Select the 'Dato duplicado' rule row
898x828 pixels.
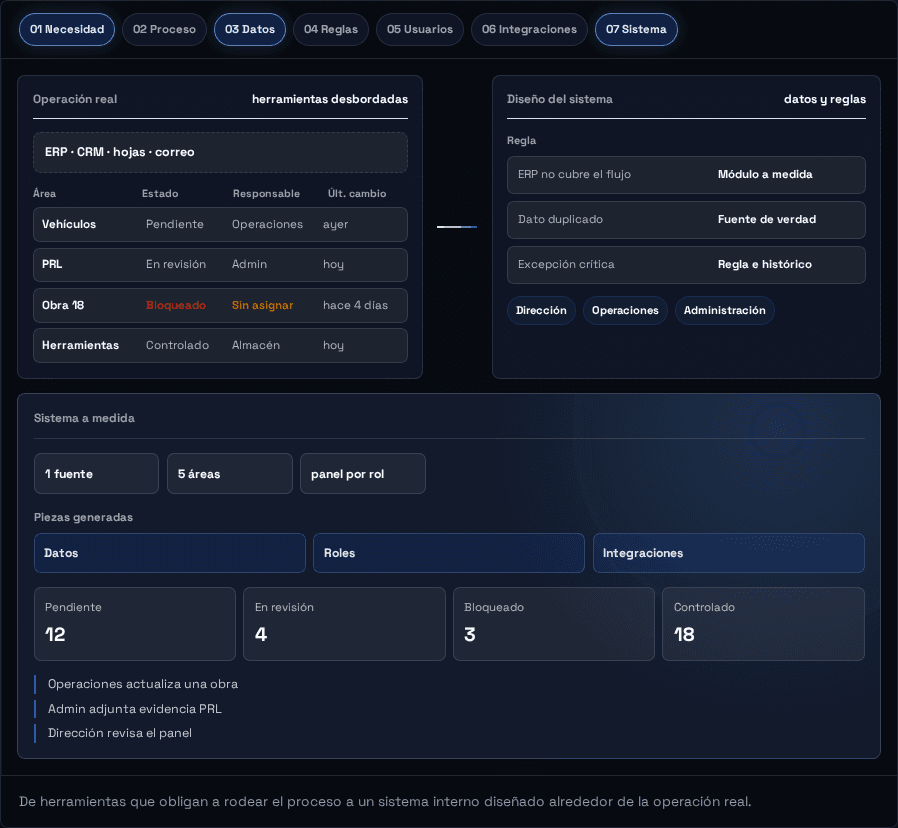[686, 220]
